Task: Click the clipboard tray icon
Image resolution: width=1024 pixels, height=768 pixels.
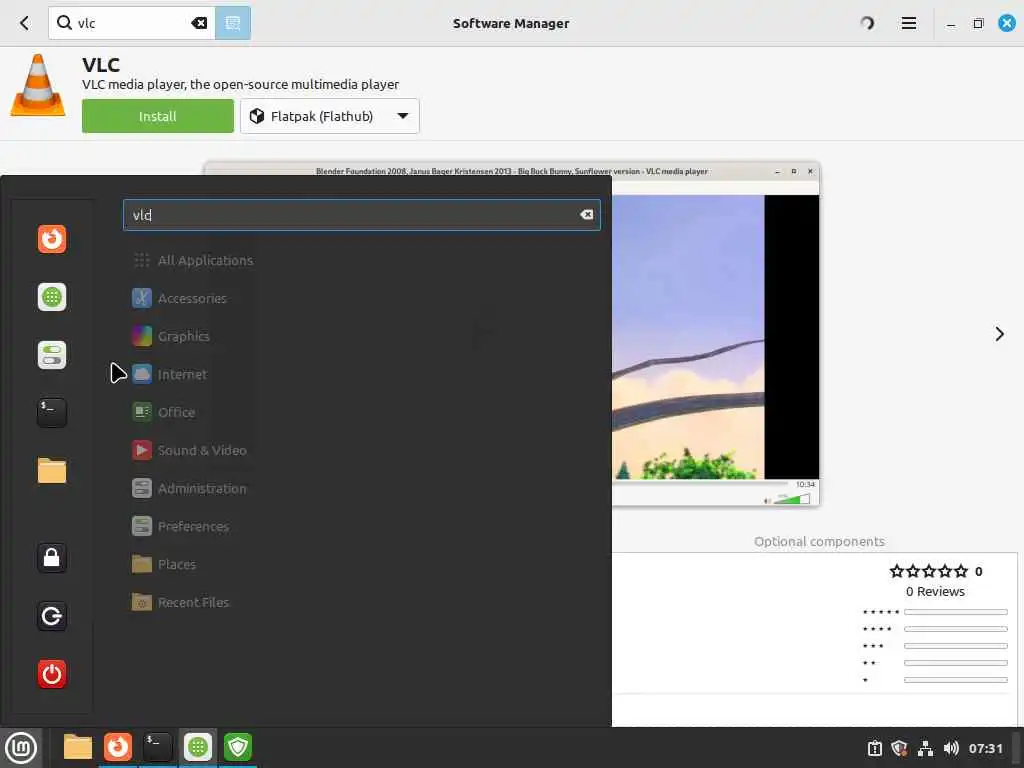Action: pos(874,748)
